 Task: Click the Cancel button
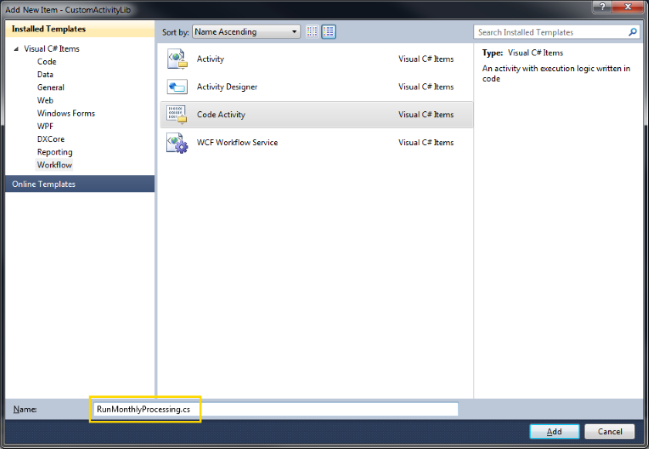[609, 432]
